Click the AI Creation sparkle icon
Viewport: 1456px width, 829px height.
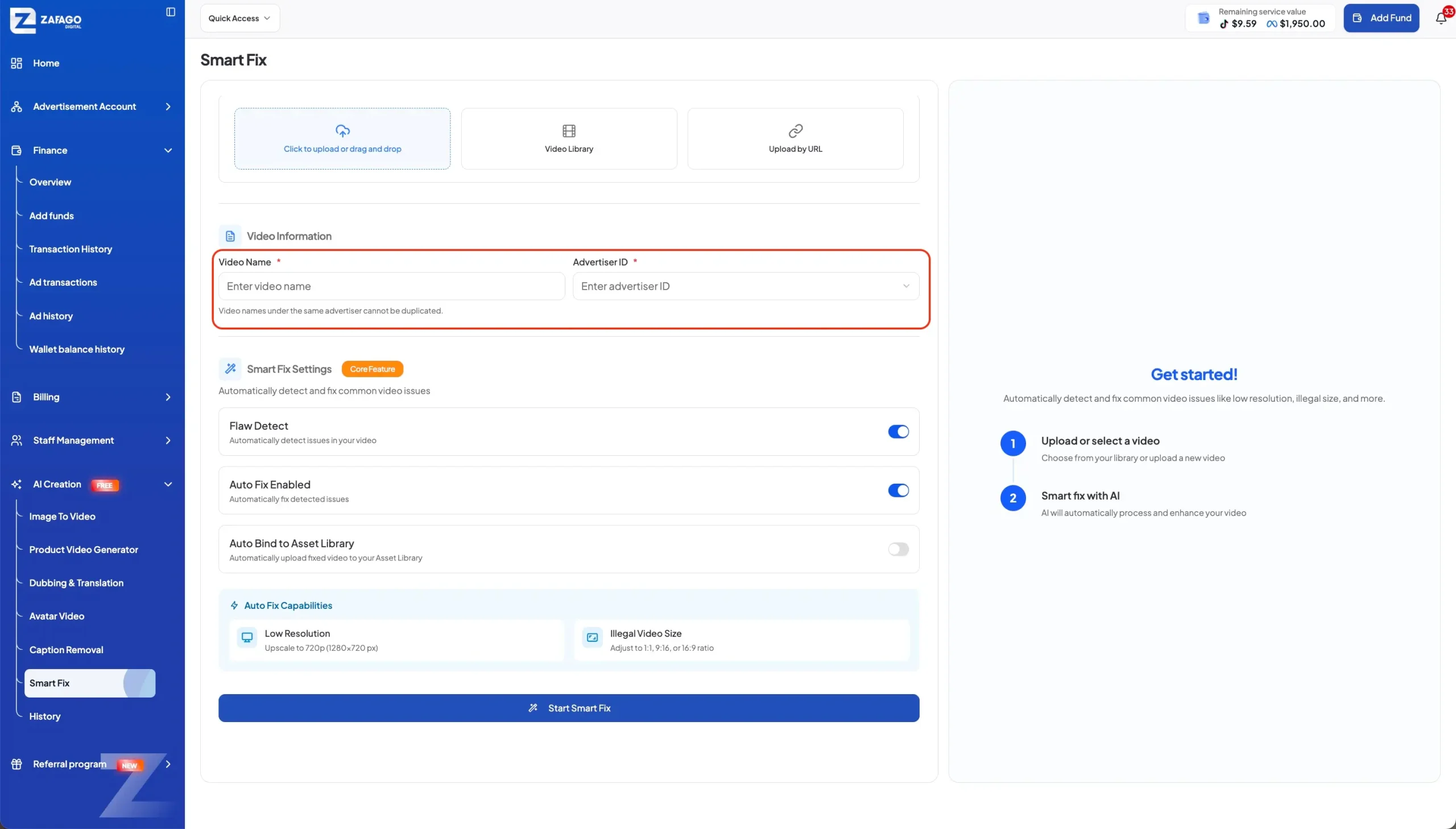[x=16, y=484]
